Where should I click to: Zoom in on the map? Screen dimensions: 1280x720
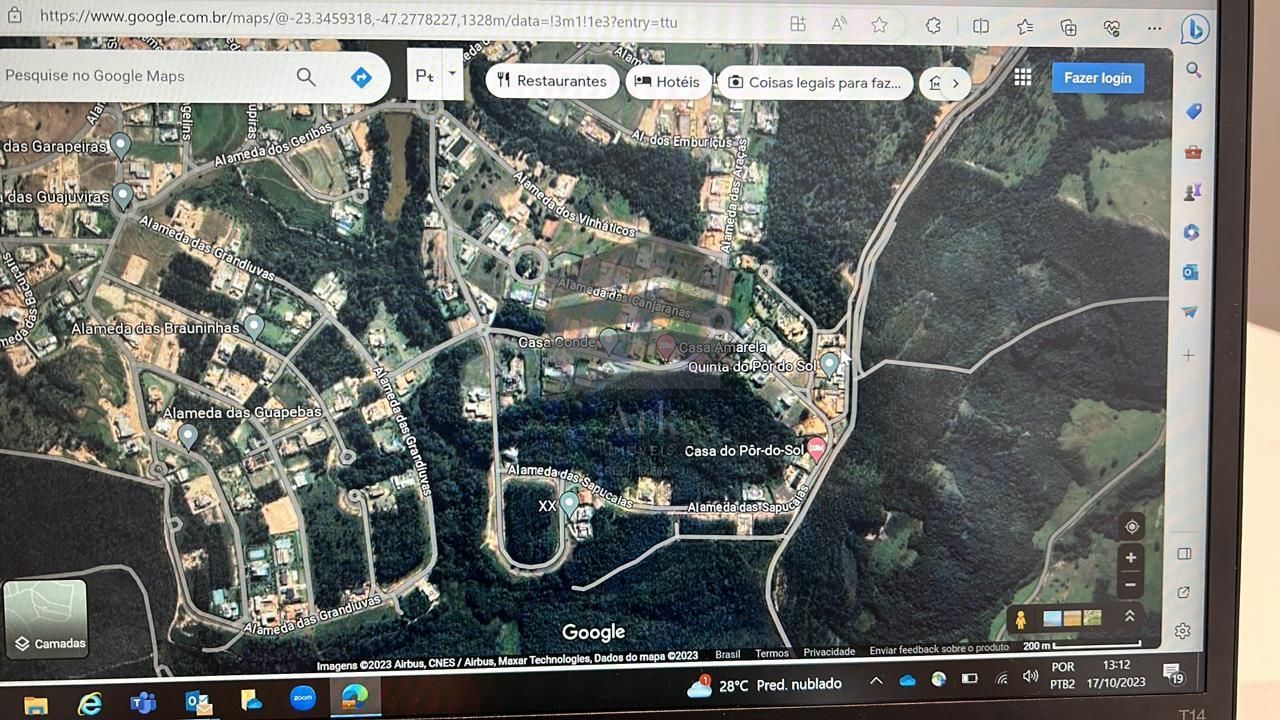click(x=1131, y=558)
